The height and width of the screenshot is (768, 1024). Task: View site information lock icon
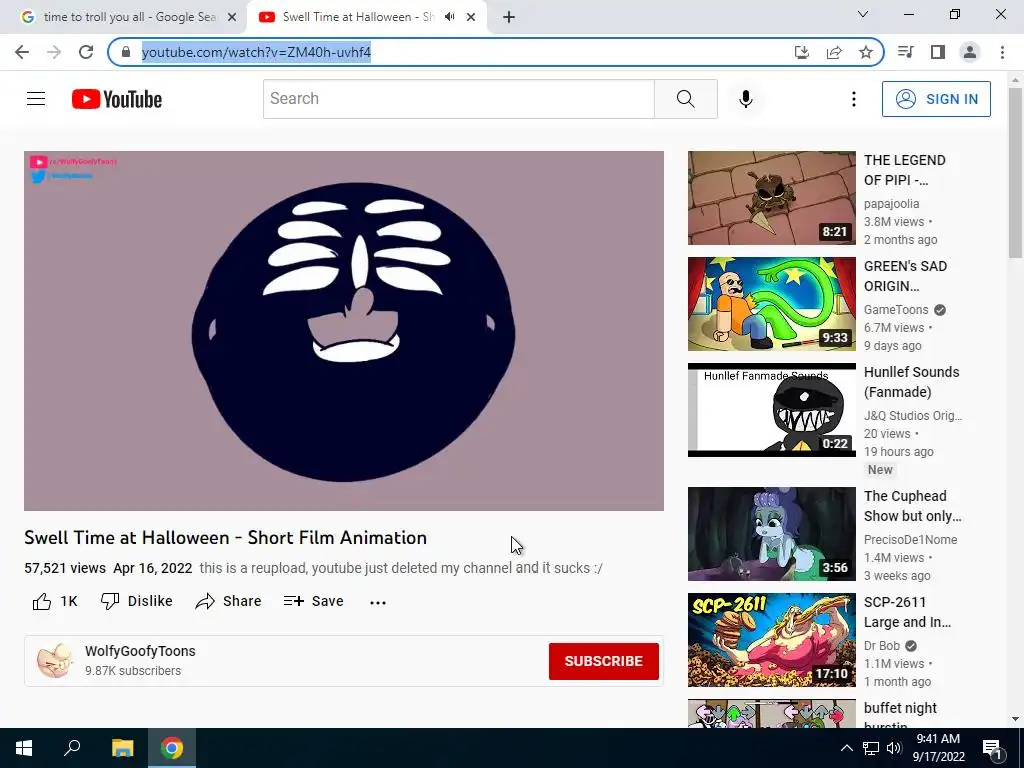(126, 52)
